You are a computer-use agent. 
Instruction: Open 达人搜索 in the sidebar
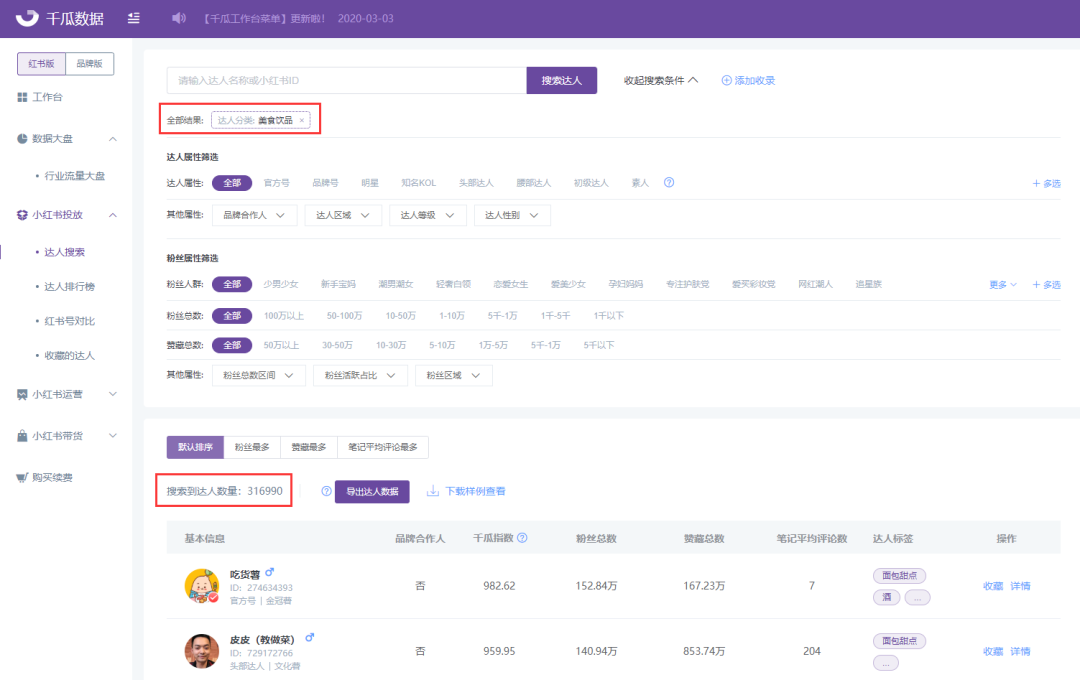65,252
